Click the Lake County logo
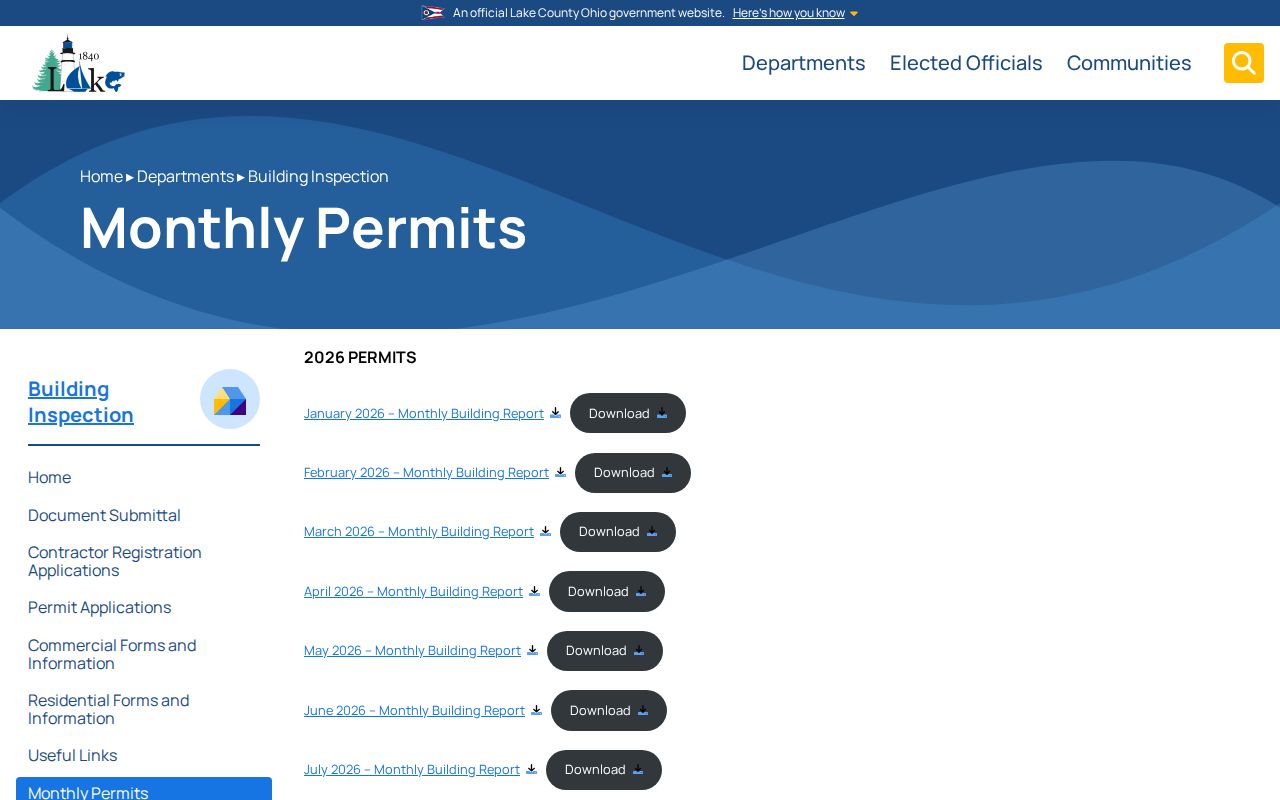1280x800 pixels. point(78,64)
